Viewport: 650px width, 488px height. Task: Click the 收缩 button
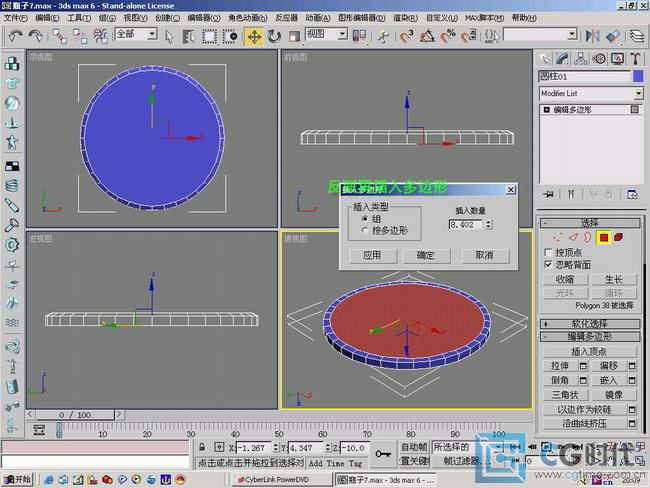[565, 279]
